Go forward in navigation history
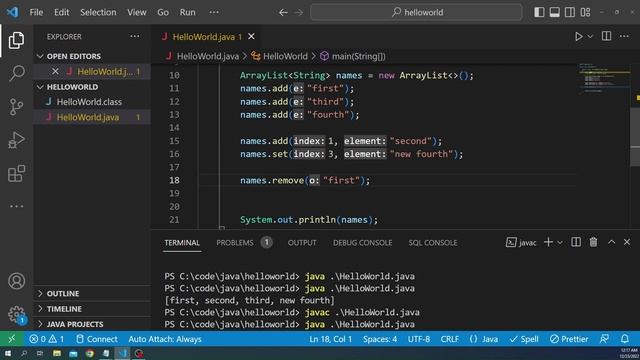The height and width of the screenshot is (360, 640). (x=299, y=12)
